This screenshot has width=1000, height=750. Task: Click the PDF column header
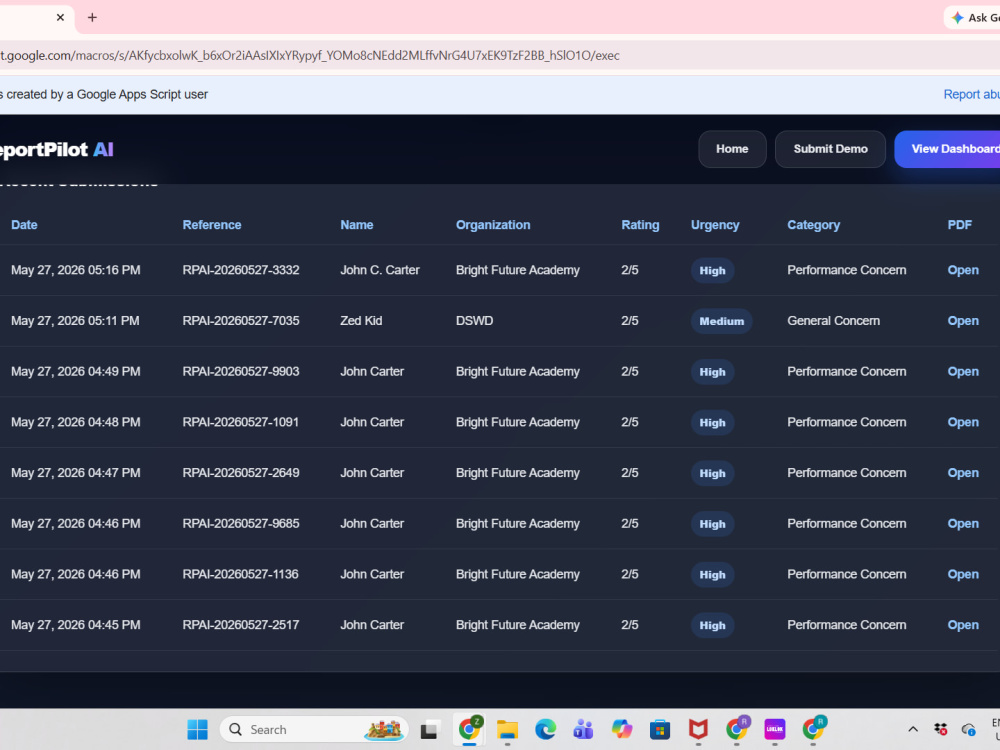click(x=960, y=224)
